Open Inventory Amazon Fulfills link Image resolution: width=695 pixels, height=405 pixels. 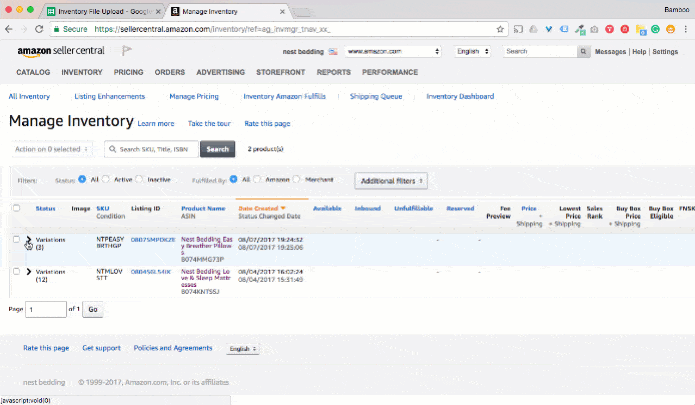(x=285, y=96)
